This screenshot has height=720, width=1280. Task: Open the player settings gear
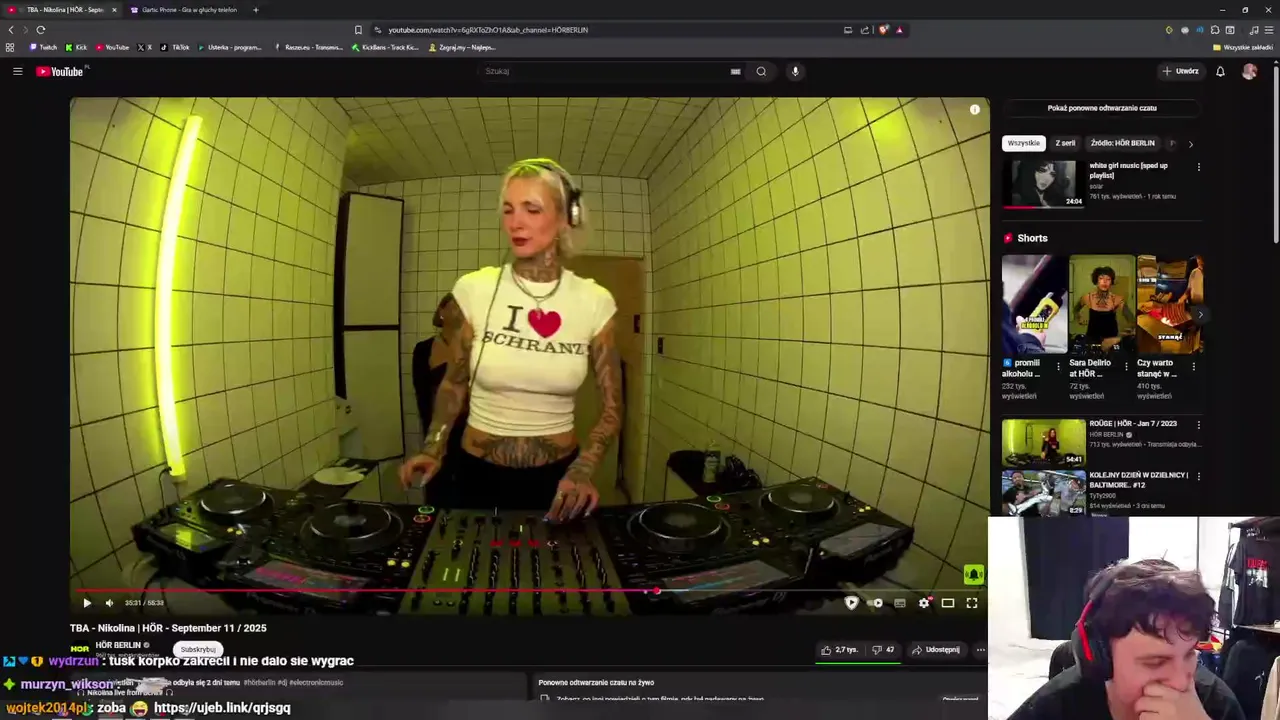pyautogui.click(x=924, y=603)
